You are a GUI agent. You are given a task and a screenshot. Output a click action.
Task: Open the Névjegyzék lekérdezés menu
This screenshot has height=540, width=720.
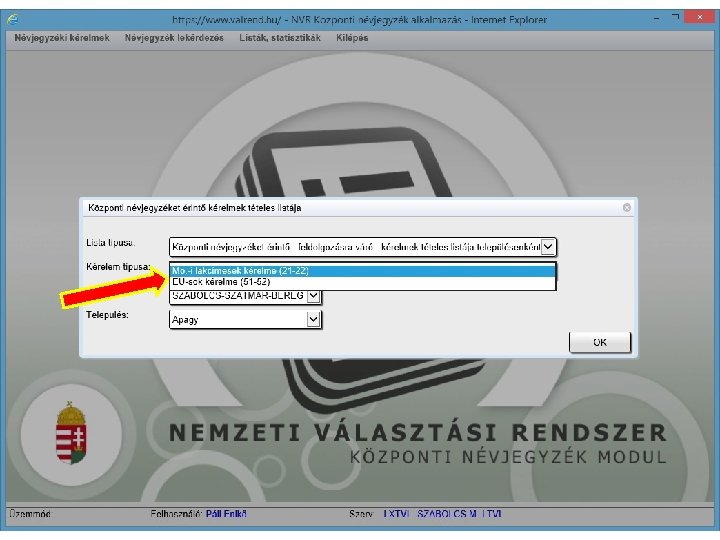point(174,38)
